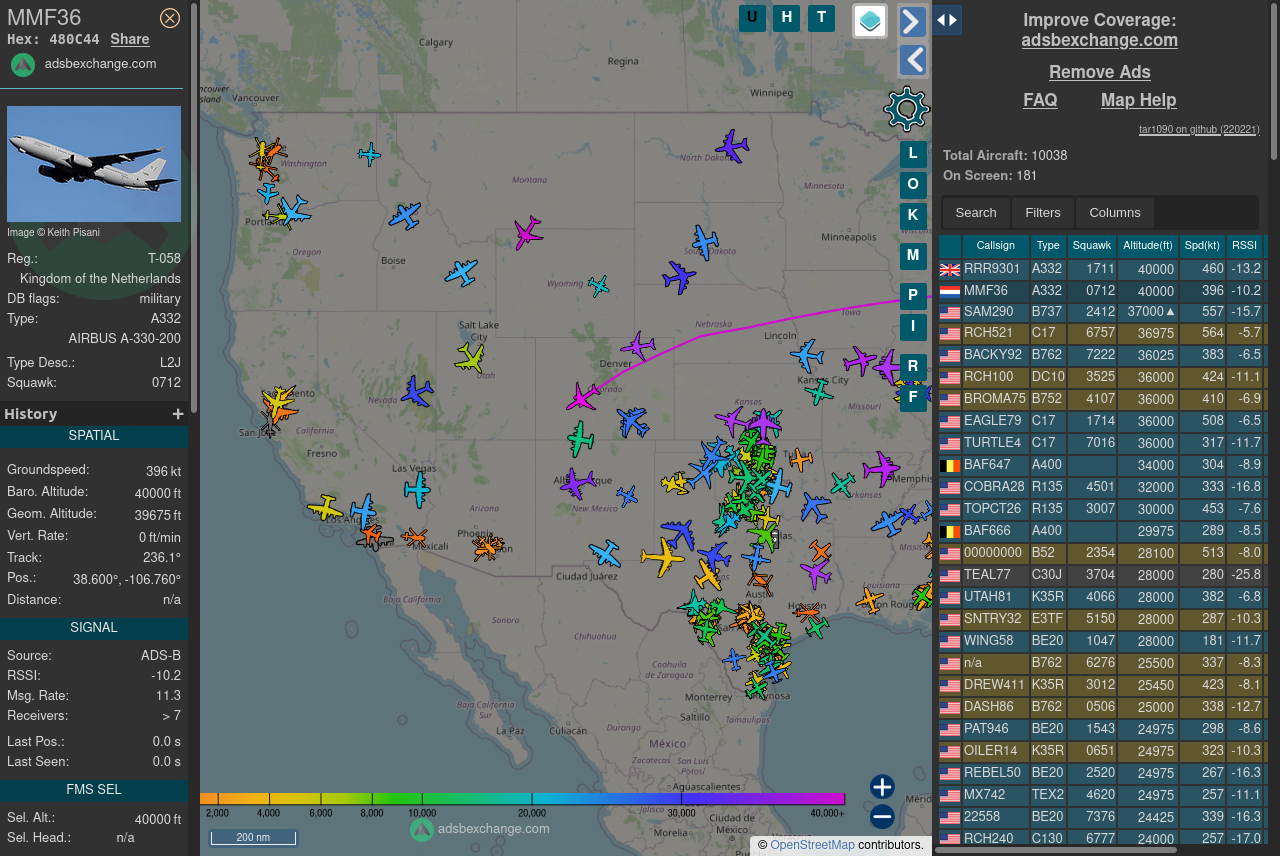The image size is (1280, 856).
Task: Sort table by Type column
Action: [1048, 245]
